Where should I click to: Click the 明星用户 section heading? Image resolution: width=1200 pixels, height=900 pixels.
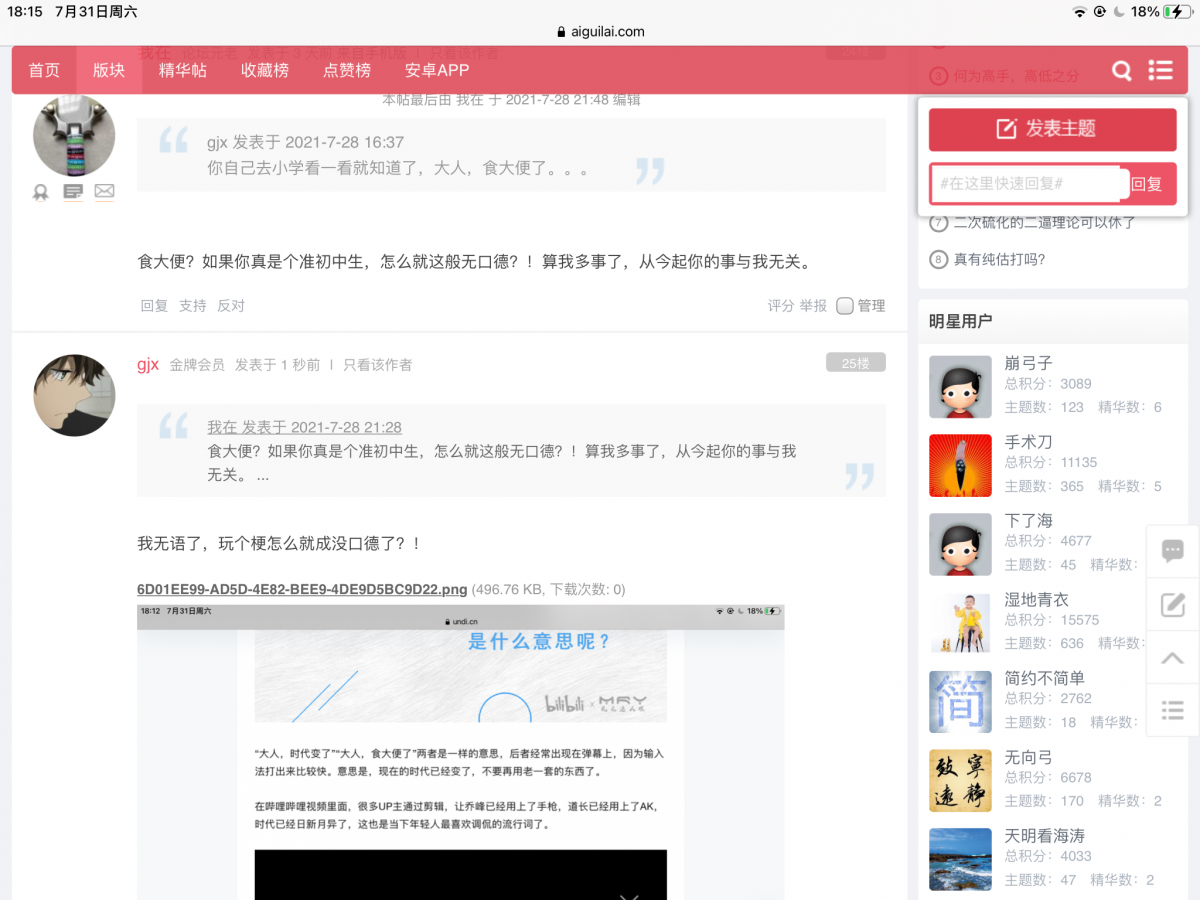(x=961, y=321)
